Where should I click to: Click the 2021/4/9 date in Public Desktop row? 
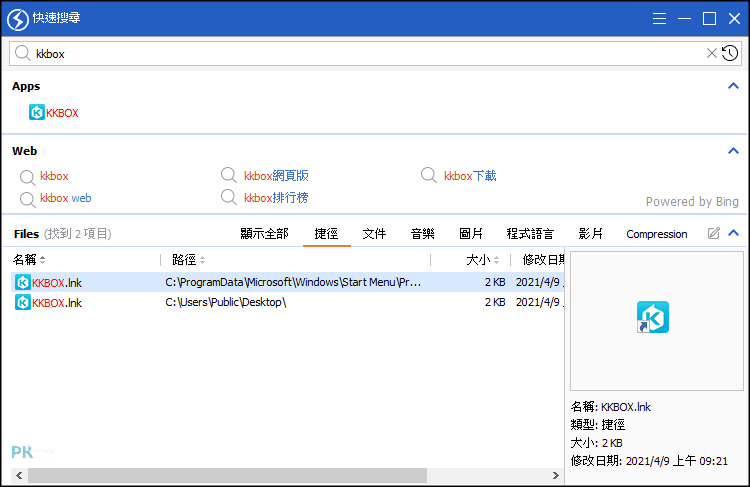click(539, 302)
